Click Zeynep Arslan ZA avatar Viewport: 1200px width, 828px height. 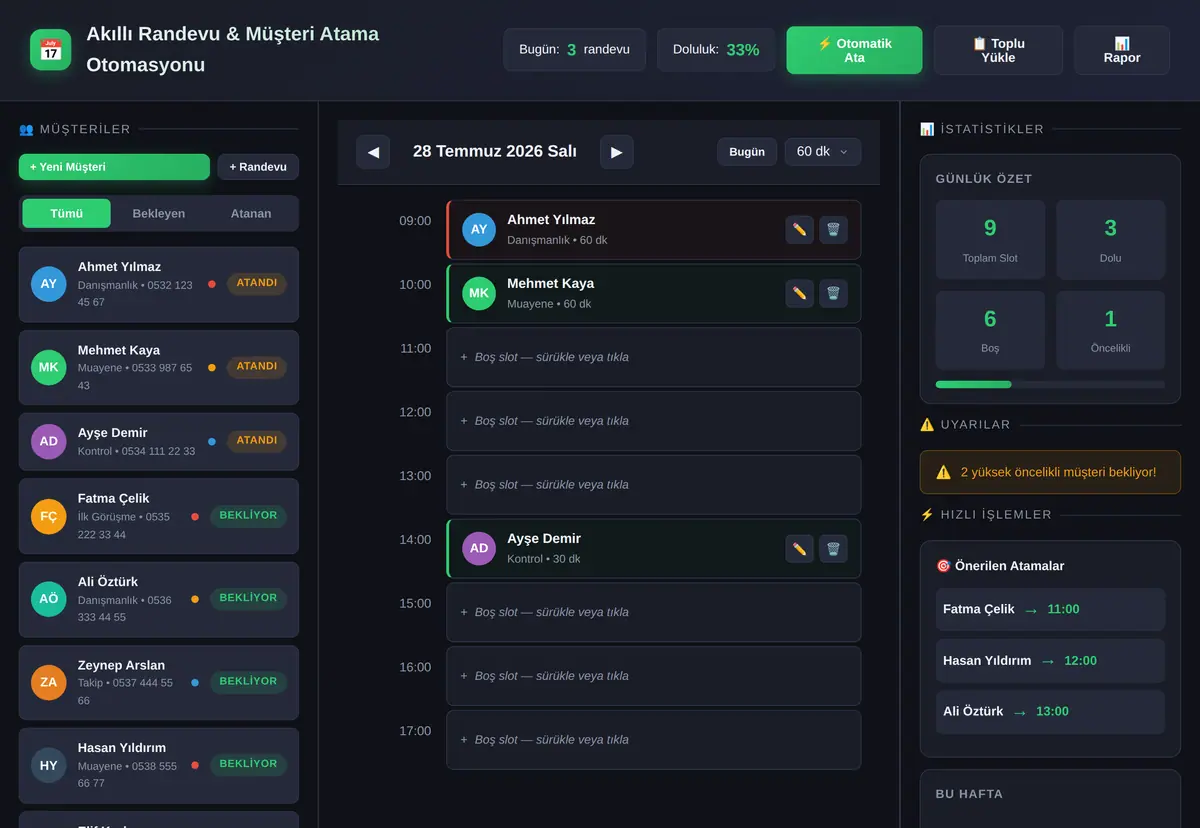point(48,682)
